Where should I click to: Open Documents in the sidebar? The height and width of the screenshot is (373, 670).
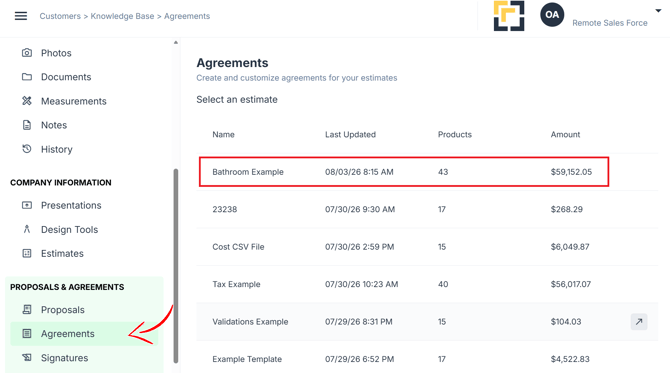tap(66, 77)
